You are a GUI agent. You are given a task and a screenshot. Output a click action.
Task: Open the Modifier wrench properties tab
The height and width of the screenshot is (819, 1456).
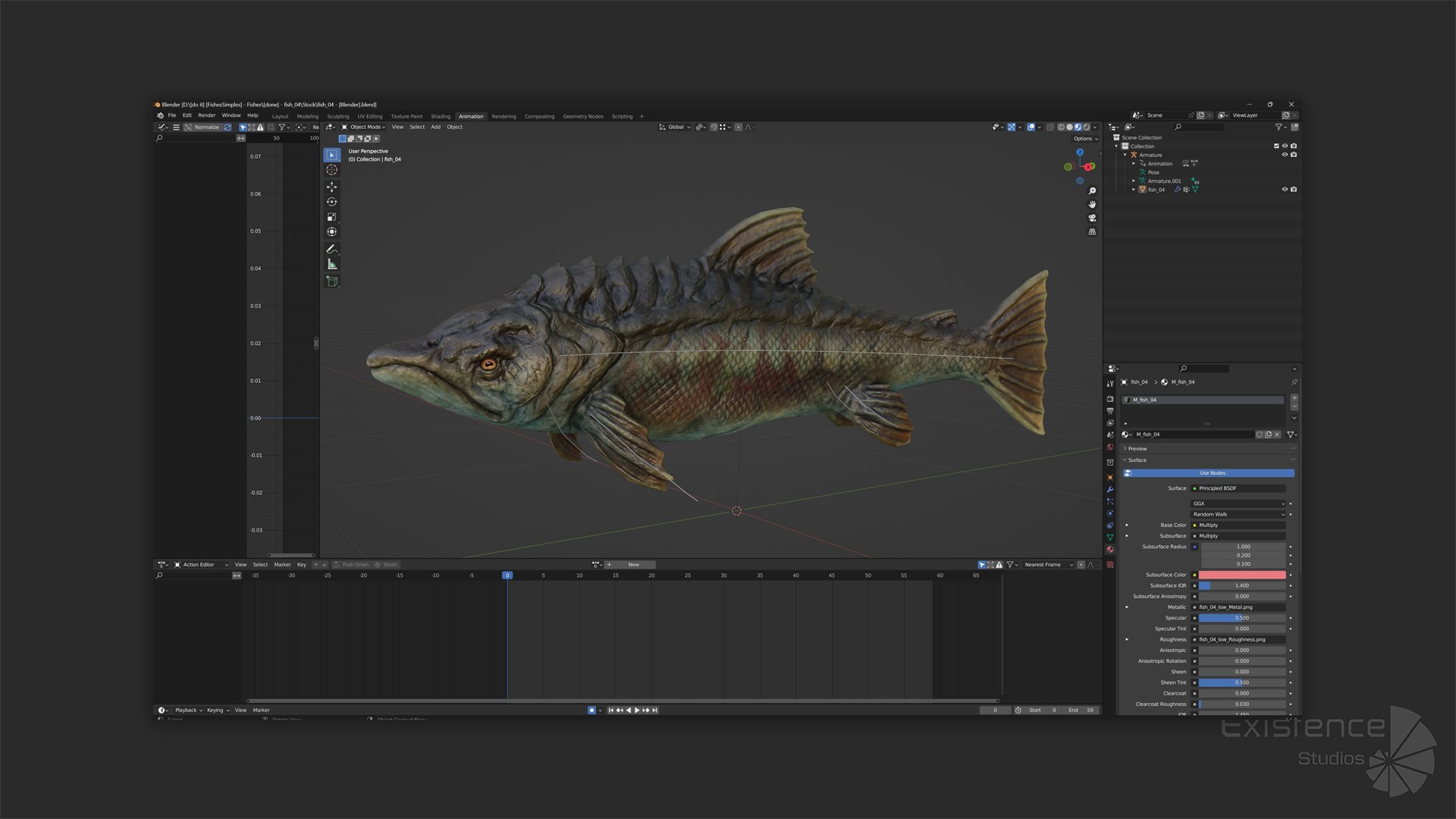[x=1110, y=490]
